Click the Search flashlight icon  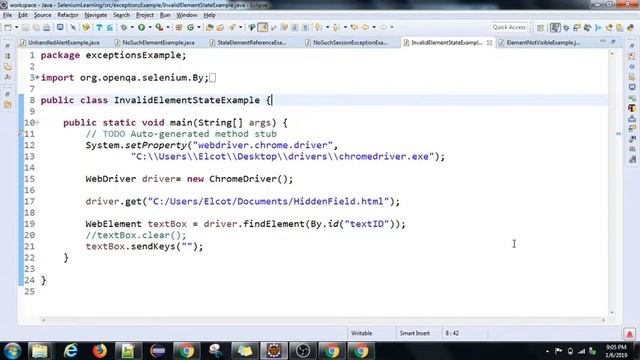pos(232,27)
